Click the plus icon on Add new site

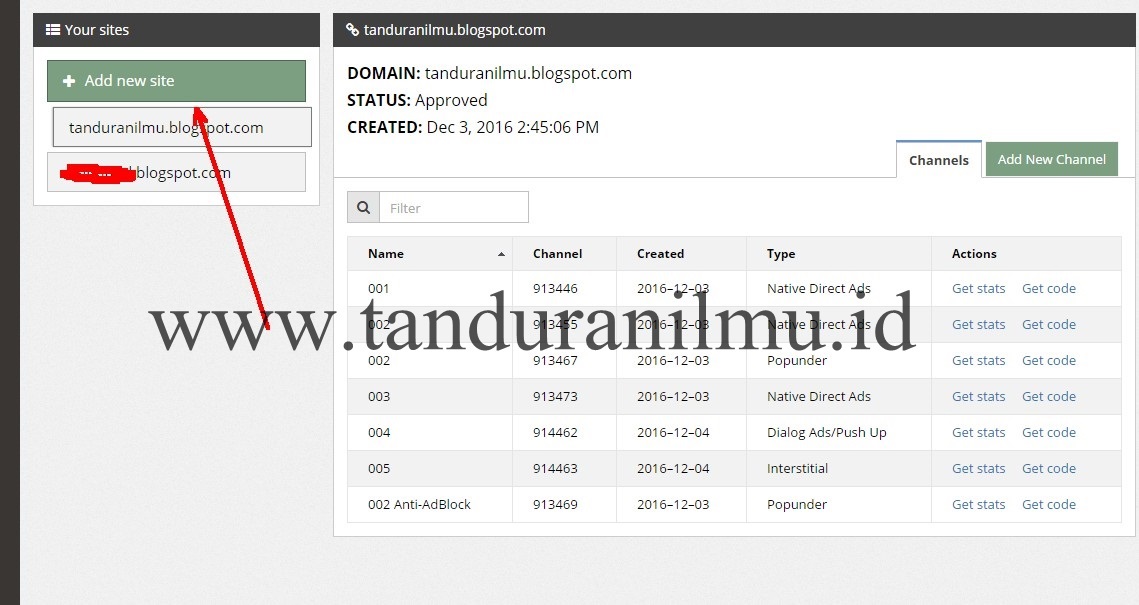coord(68,80)
